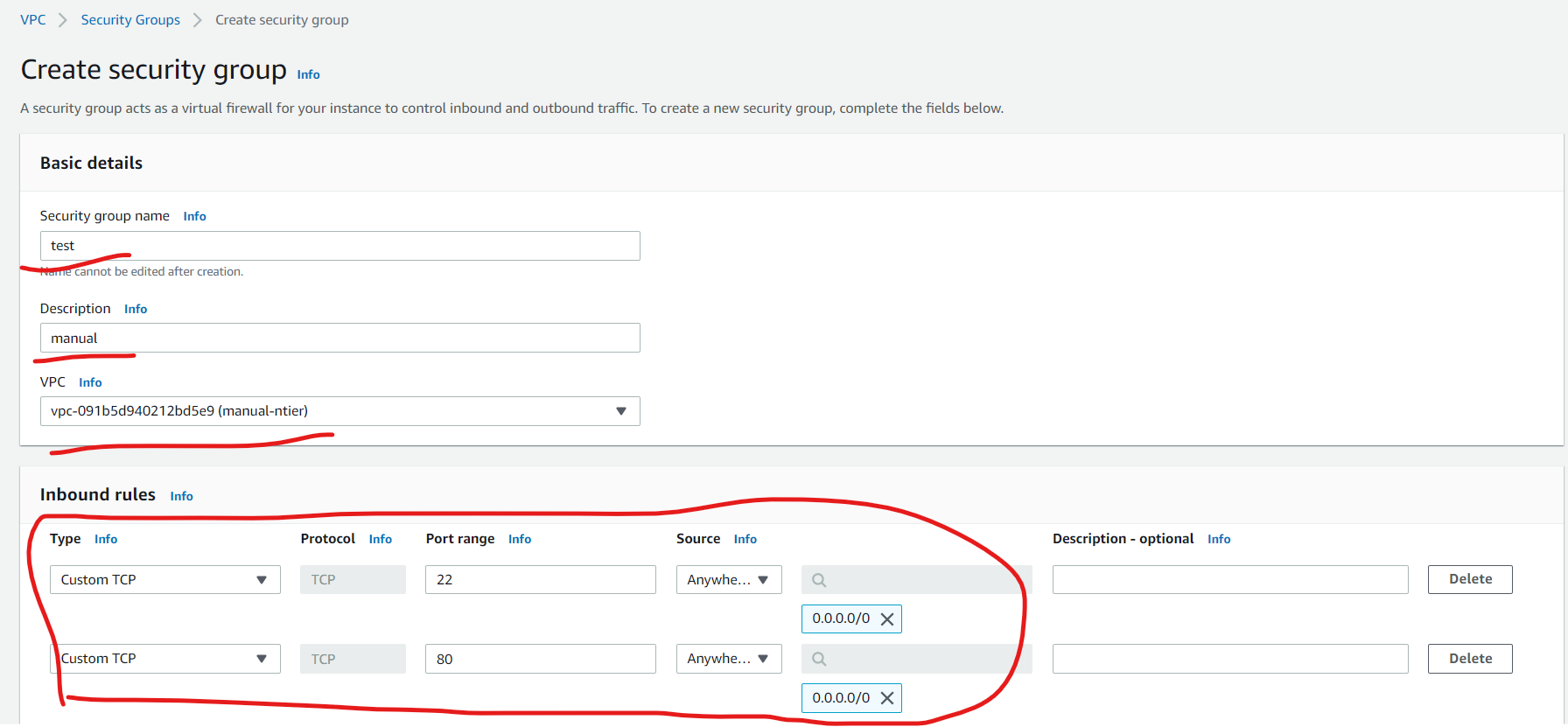The image size is (1568, 727).
Task: Open Info beside Security group name
Action: click(194, 216)
